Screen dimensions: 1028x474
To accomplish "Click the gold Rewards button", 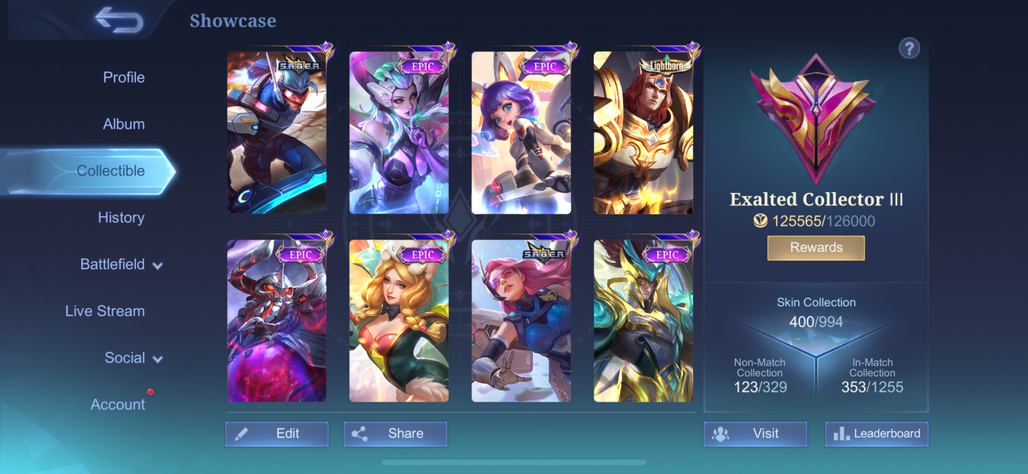I will (816, 248).
